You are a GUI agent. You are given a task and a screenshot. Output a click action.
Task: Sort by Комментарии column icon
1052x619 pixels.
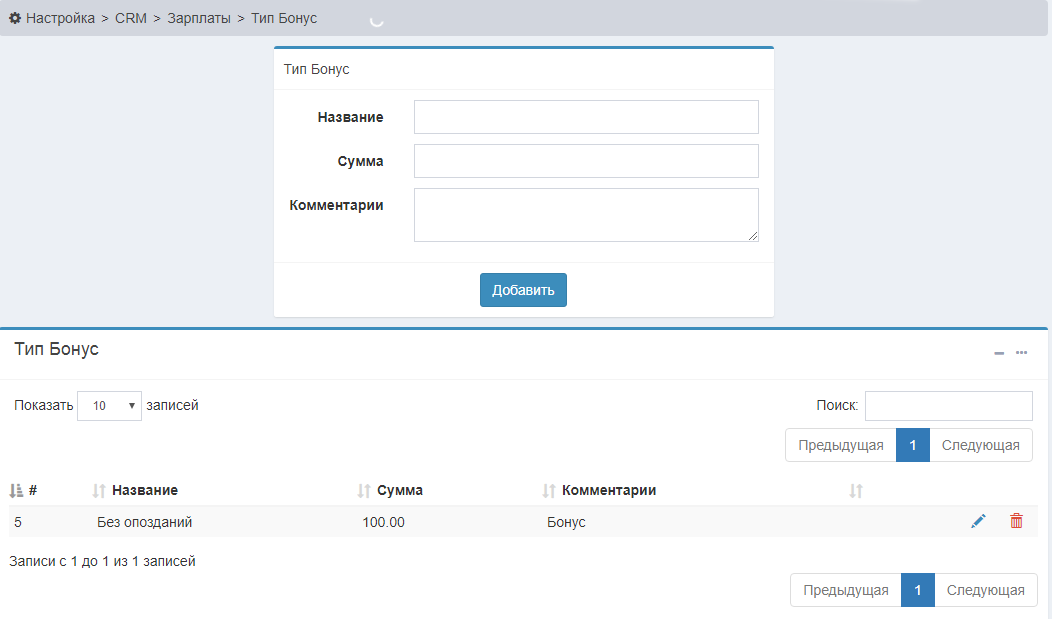pos(548,491)
